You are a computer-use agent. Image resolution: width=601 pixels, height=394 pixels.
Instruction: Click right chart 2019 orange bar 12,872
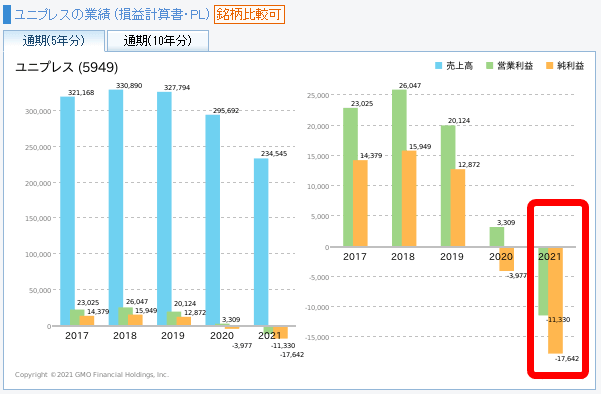458,207
